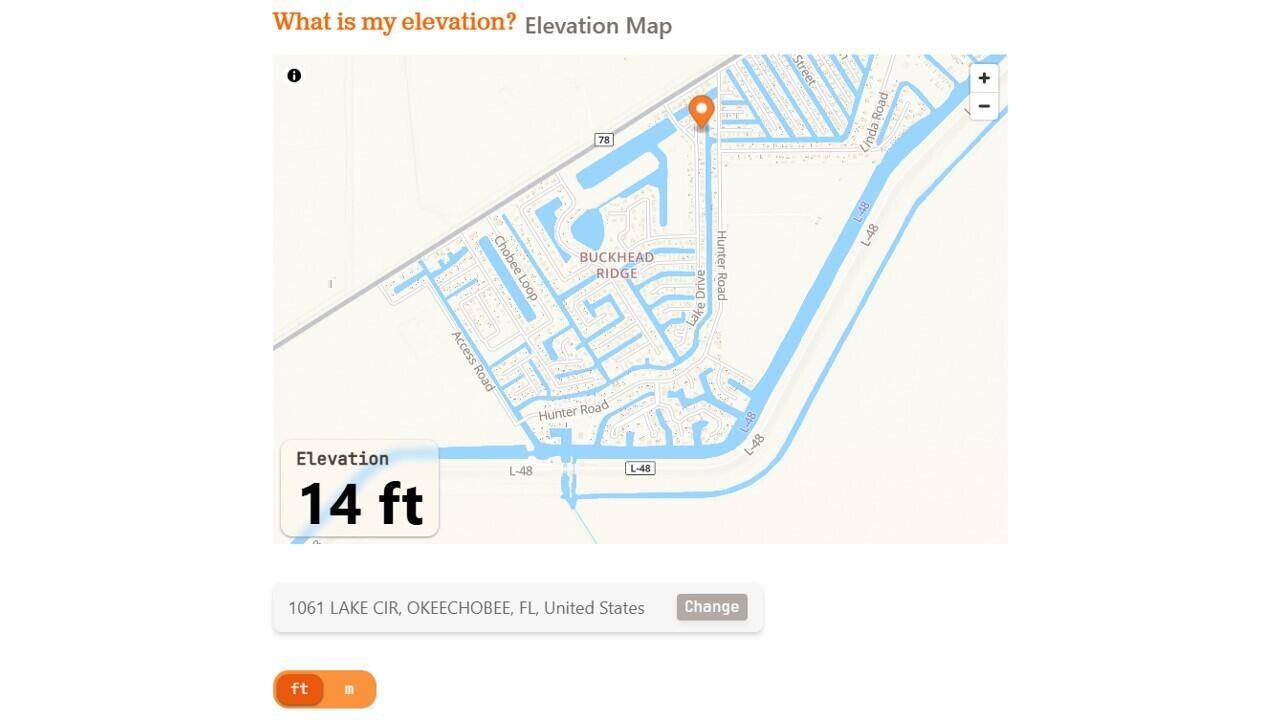
Task: Click the address field showing 1061 LAKE CIR
Action: click(467, 608)
